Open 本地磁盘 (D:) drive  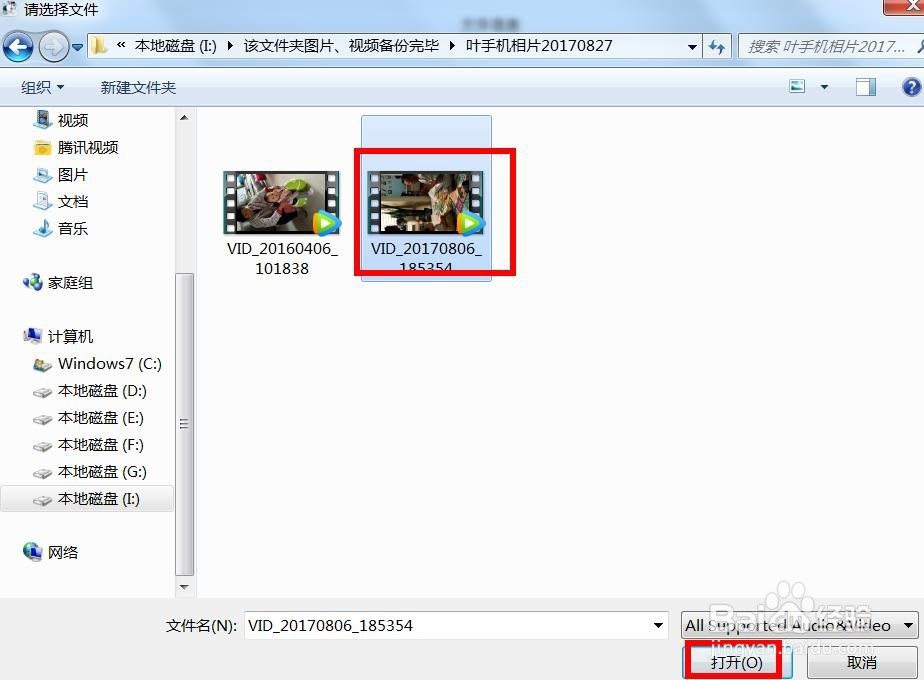click(90, 391)
